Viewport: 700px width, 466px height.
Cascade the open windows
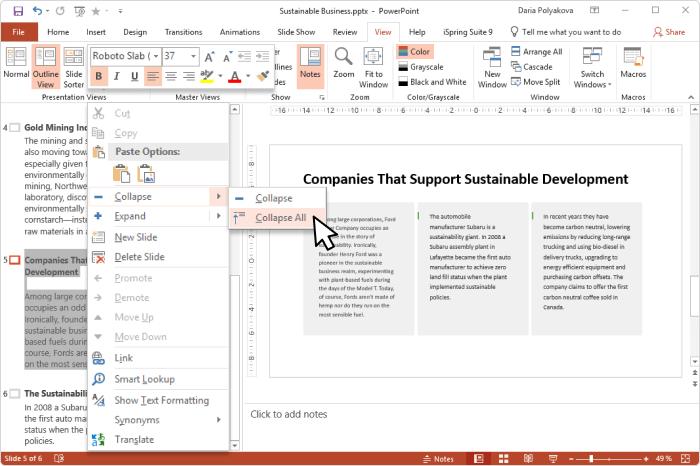pos(532,67)
